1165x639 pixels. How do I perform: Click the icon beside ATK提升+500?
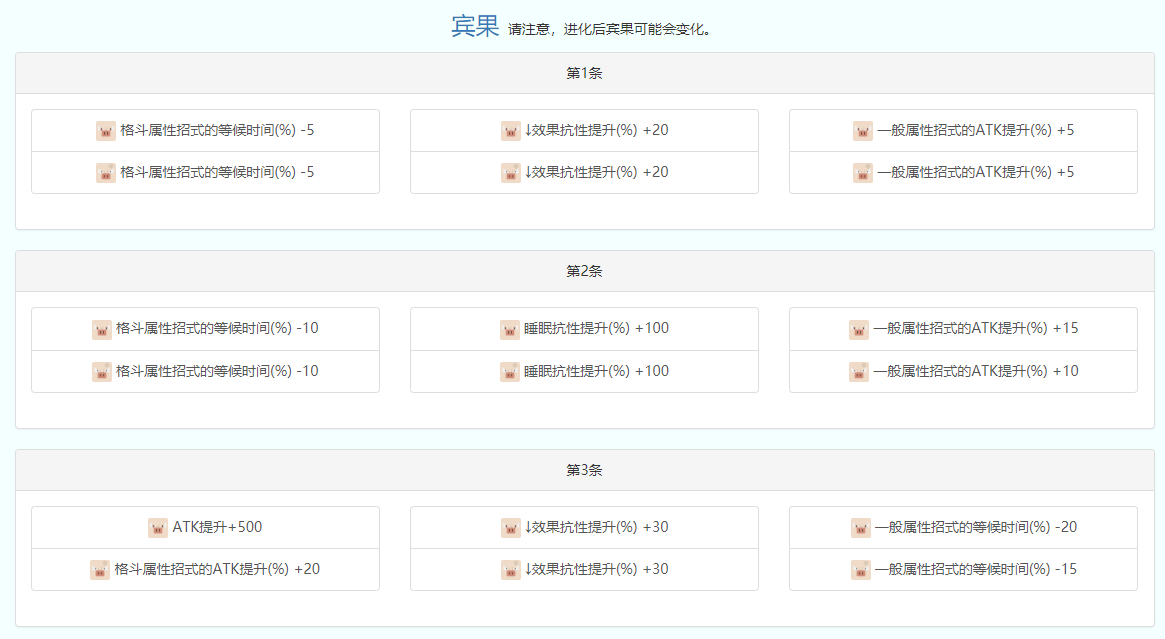pyautogui.click(x=158, y=527)
